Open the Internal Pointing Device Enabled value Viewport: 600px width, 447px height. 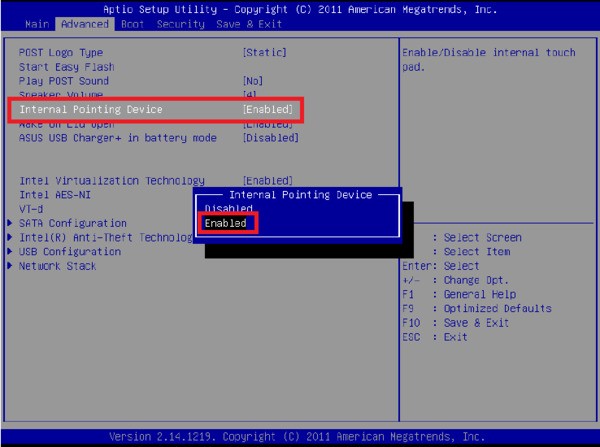click(x=268, y=109)
